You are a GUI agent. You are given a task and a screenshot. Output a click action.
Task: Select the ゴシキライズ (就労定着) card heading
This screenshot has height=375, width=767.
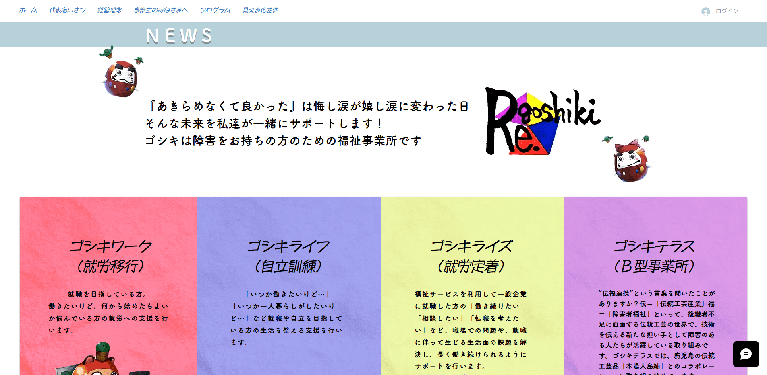pyautogui.click(x=472, y=256)
